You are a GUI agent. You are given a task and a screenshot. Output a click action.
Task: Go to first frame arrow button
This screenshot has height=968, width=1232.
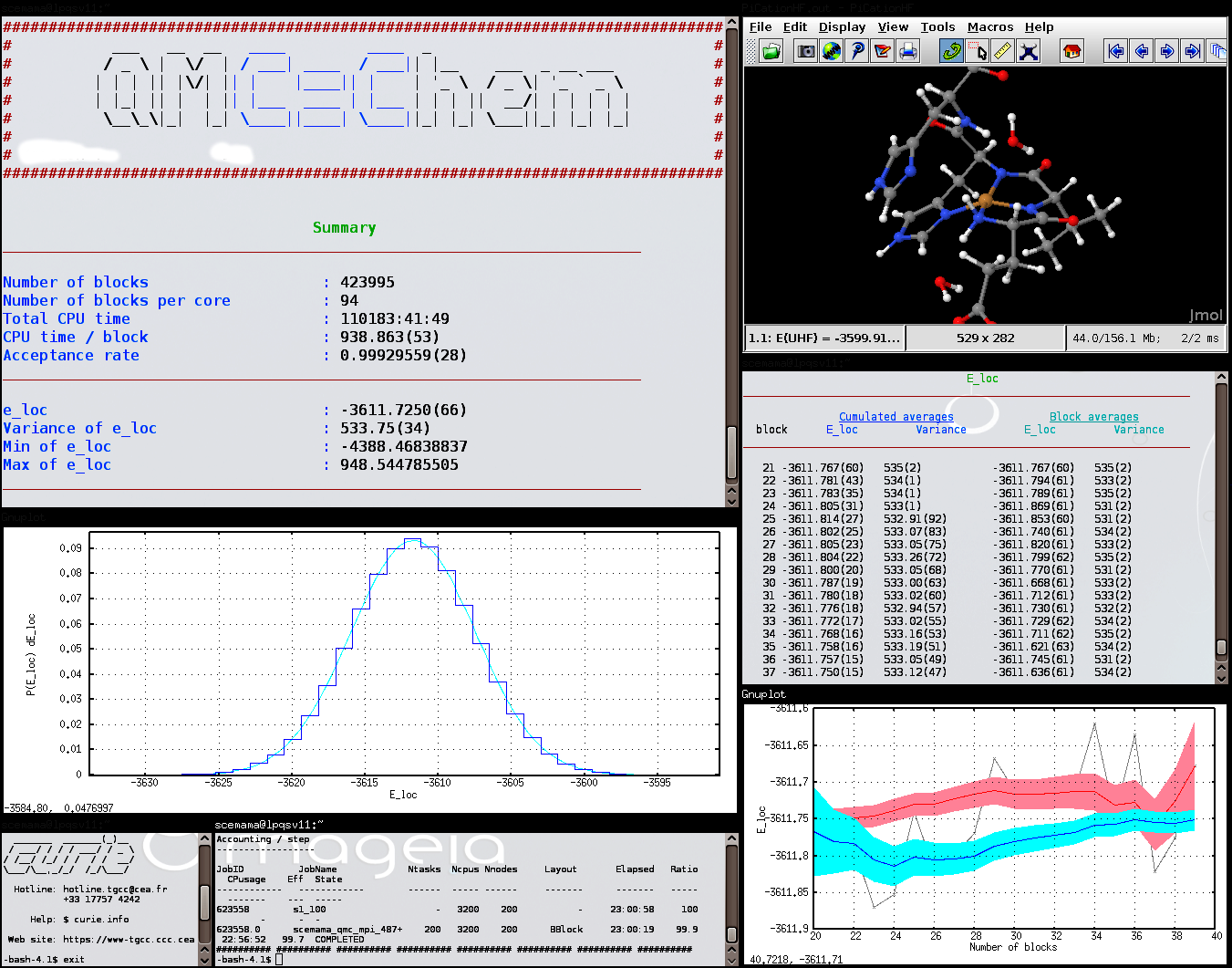[1115, 51]
